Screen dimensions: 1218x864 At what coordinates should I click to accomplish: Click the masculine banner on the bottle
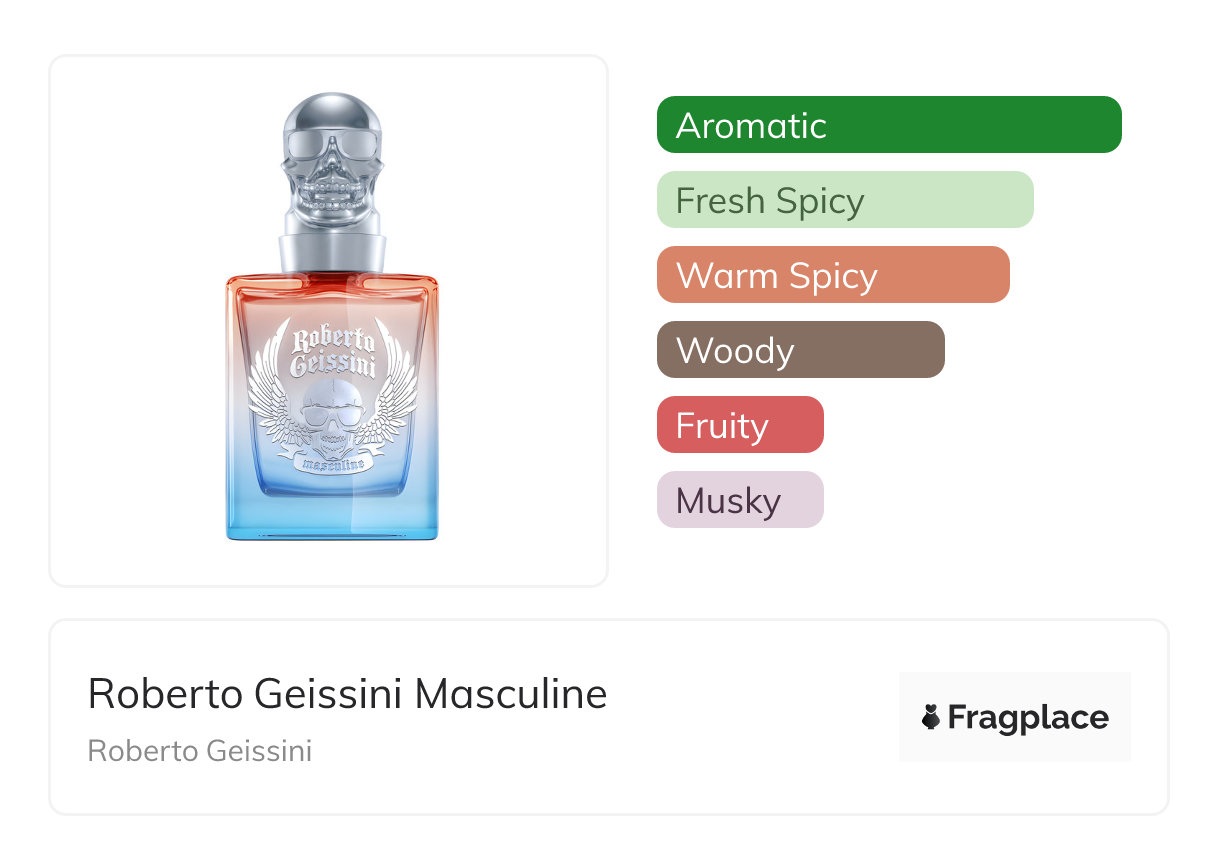331,464
